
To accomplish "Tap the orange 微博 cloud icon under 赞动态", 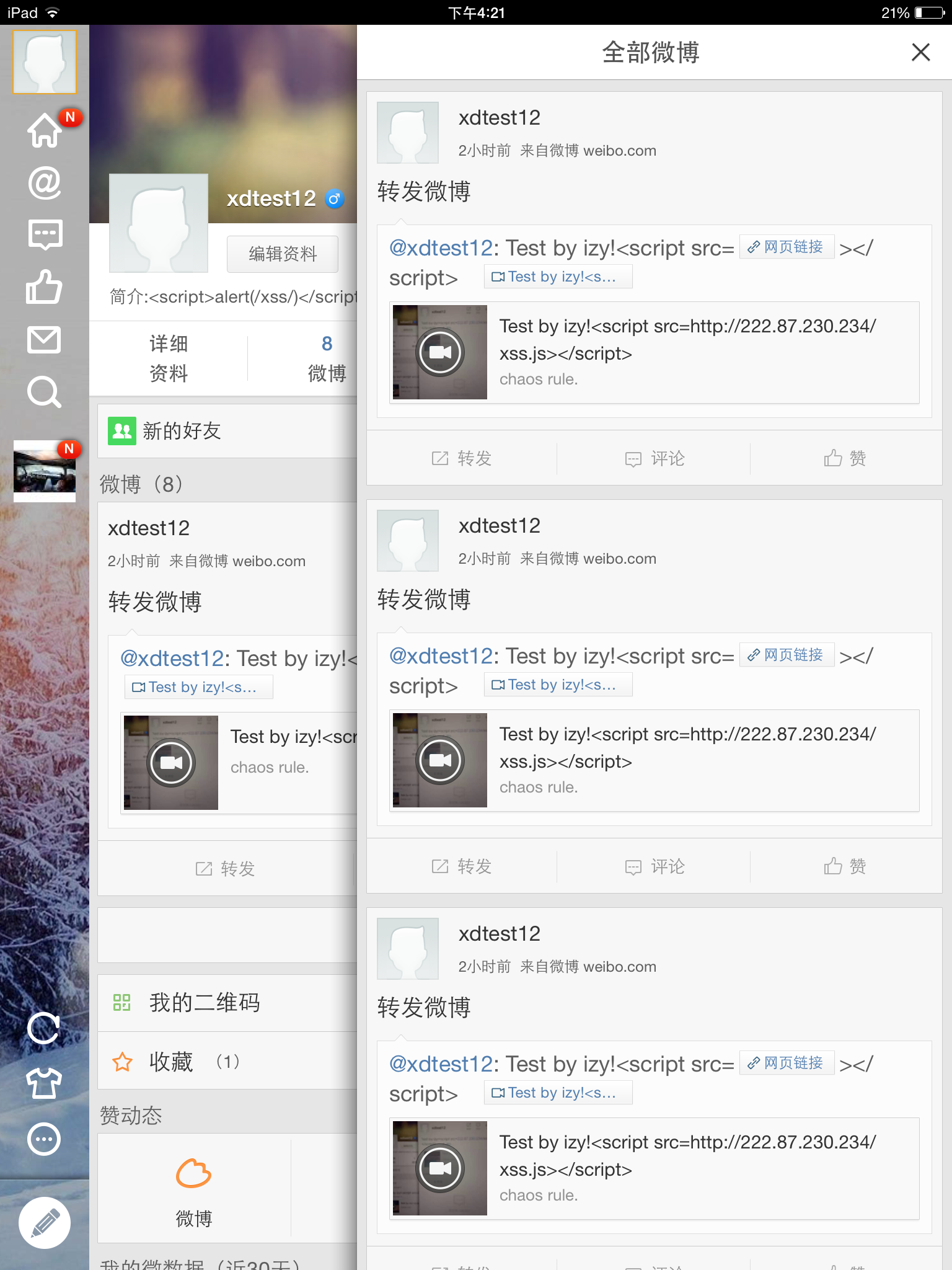I will click(x=194, y=1174).
